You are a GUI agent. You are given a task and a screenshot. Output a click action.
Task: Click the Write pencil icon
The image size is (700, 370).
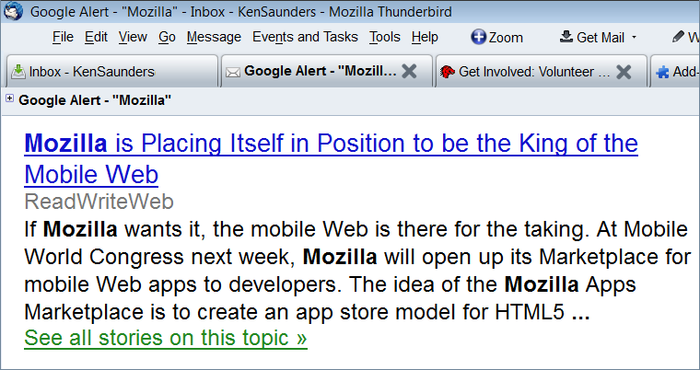click(x=678, y=36)
